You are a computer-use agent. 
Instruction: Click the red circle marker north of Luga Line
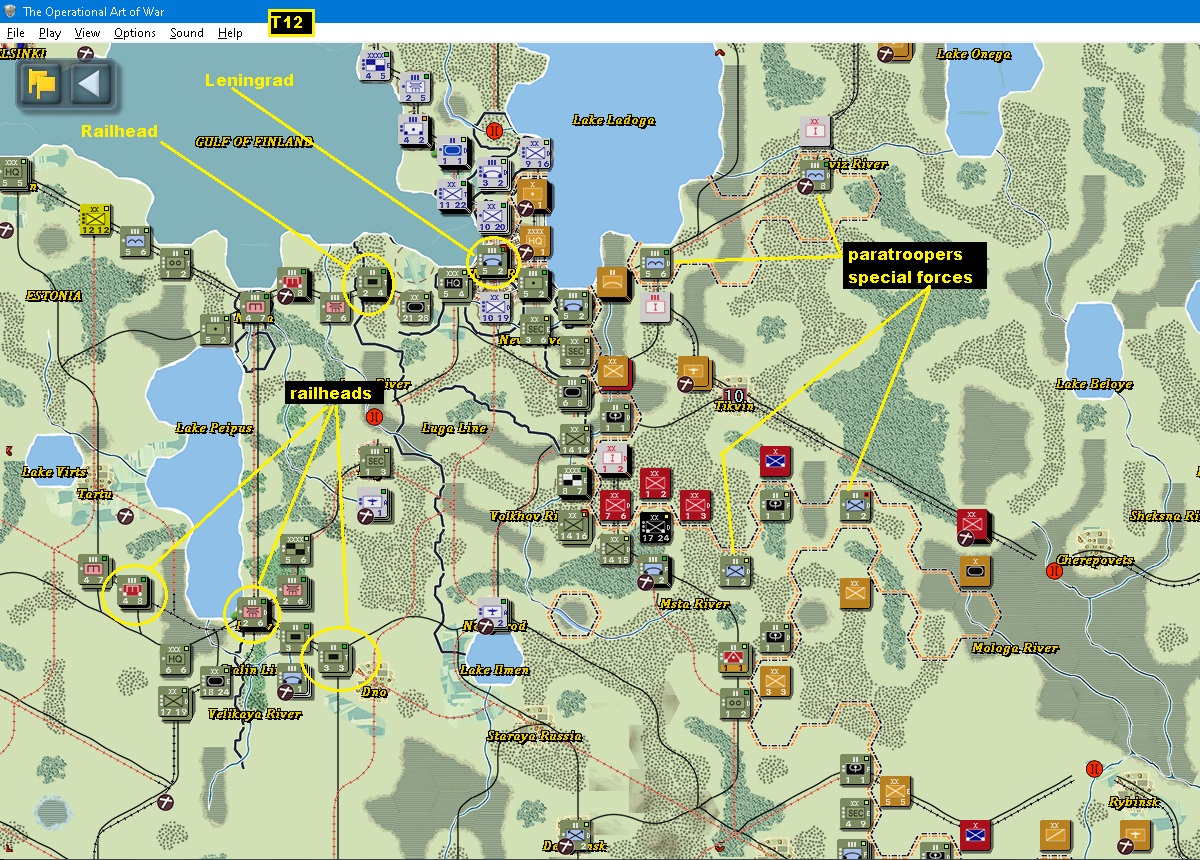[x=374, y=416]
